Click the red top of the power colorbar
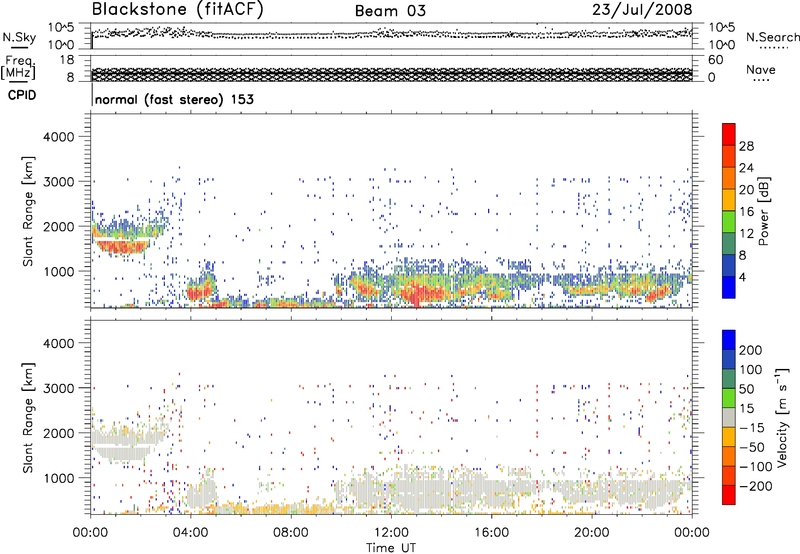The width and height of the screenshot is (800, 554). click(x=729, y=134)
